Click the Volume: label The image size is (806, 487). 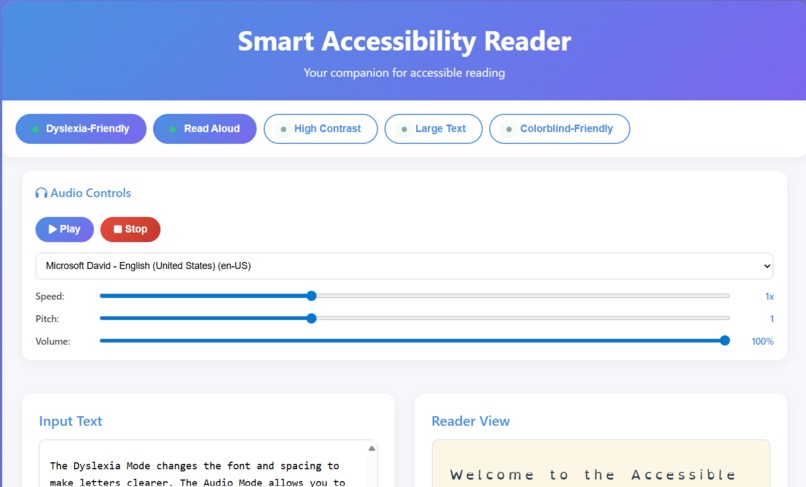(52, 341)
